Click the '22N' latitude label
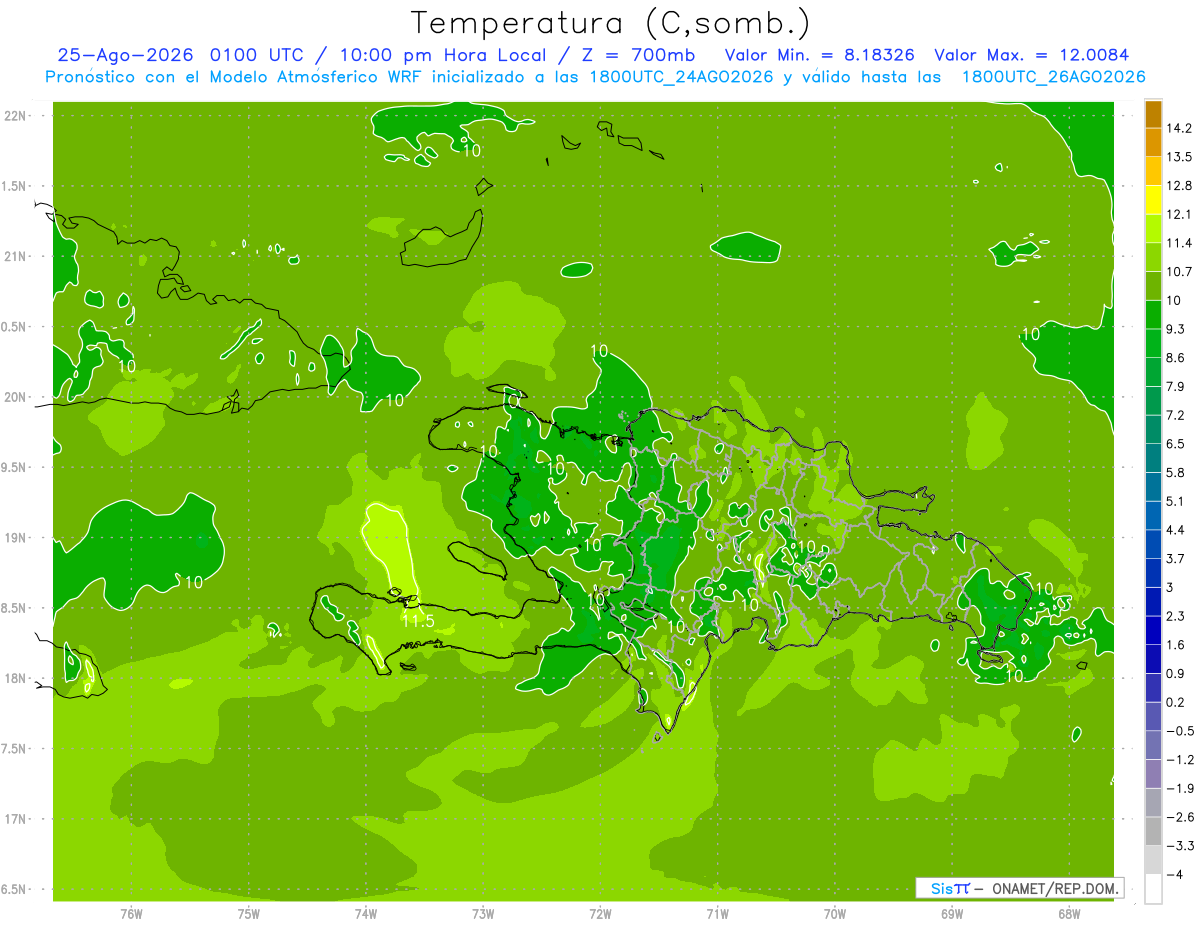The height and width of the screenshot is (927, 1200). pos(17,116)
